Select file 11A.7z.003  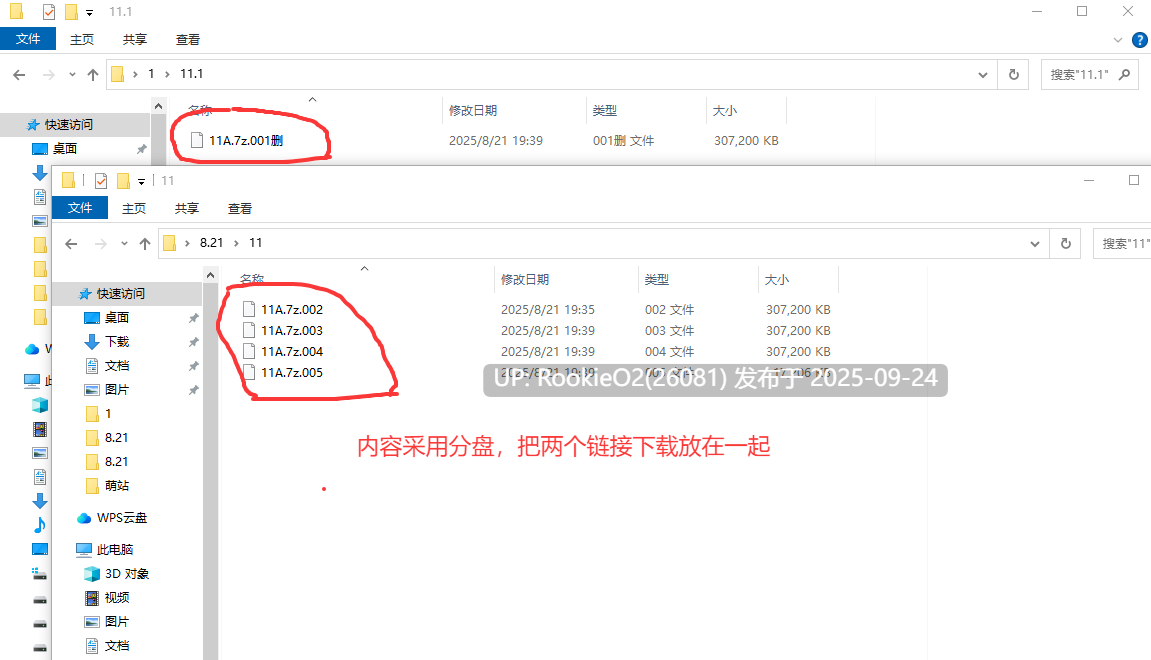coord(292,330)
